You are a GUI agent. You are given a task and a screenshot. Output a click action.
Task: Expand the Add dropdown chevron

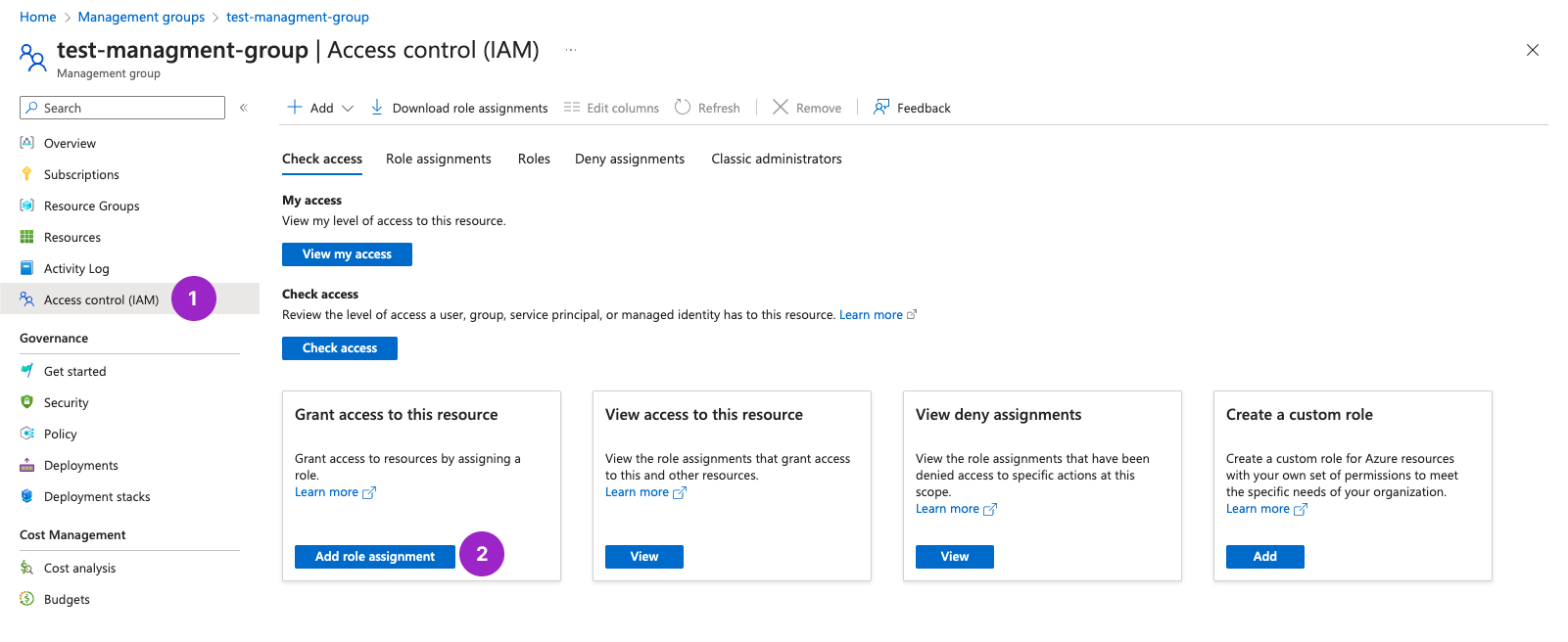348,109
